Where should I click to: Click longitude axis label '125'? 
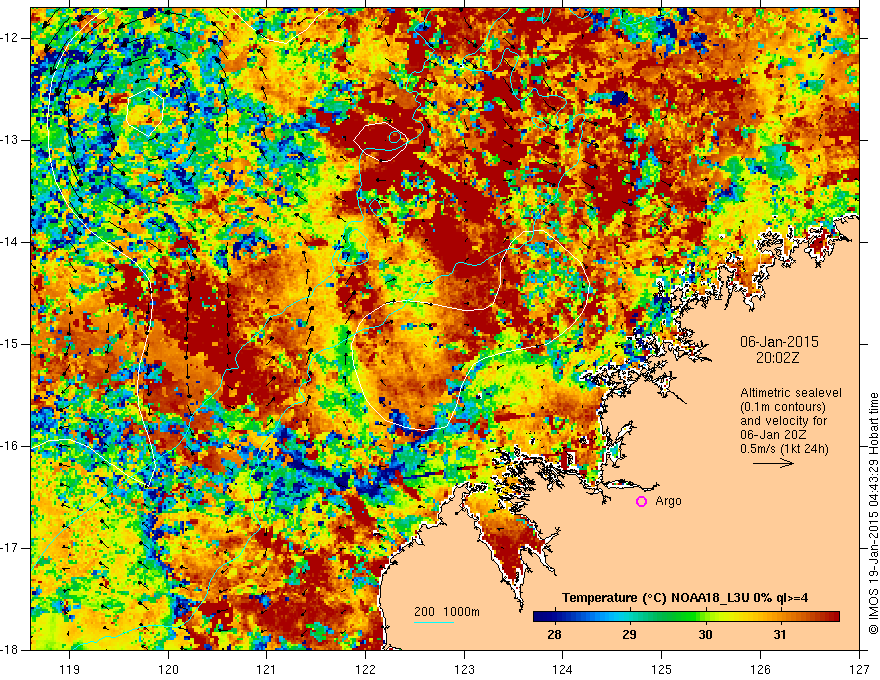(662, 669)
